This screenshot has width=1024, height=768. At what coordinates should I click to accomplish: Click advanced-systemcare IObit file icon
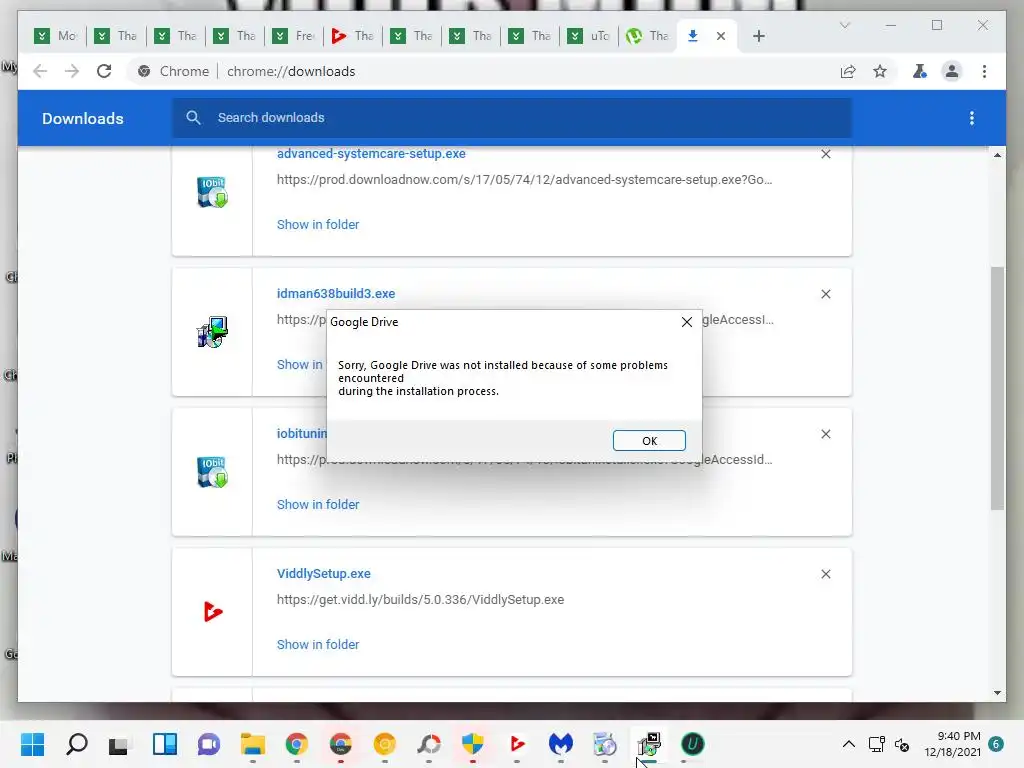coord(212,192)
